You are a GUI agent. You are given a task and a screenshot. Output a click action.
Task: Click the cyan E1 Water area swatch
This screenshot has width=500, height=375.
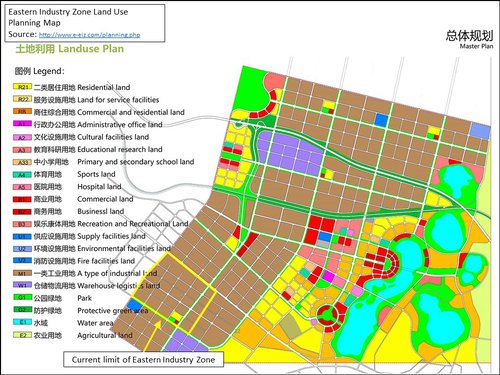[22, 323]
